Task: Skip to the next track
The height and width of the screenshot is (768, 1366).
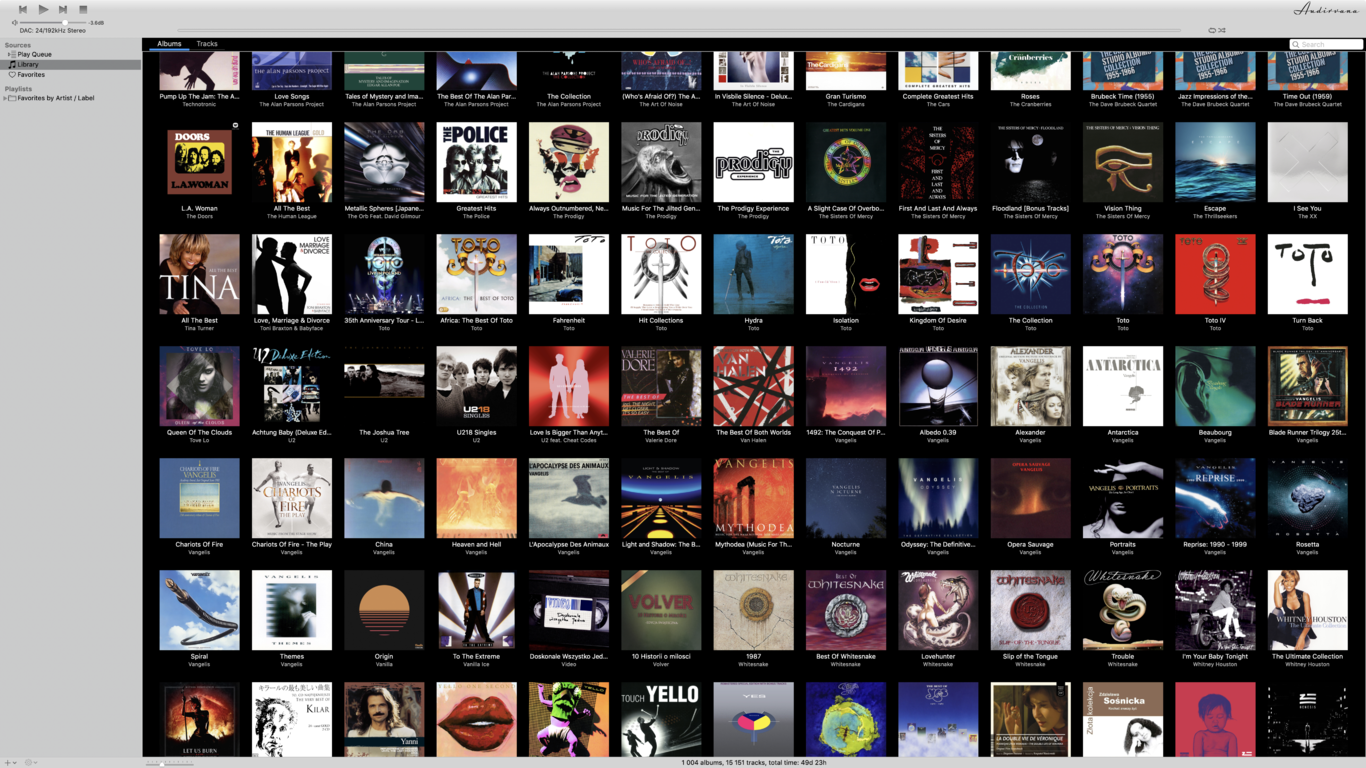Action: (63, 9)
